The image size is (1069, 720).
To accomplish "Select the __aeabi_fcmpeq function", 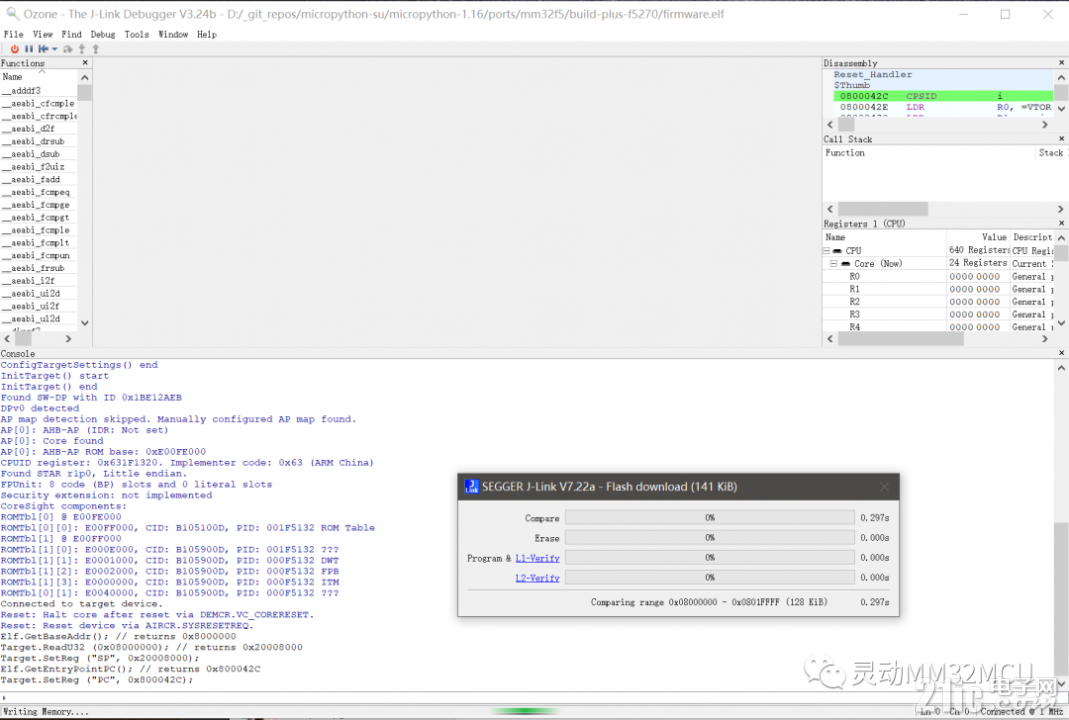I will [x=39, y=192].
